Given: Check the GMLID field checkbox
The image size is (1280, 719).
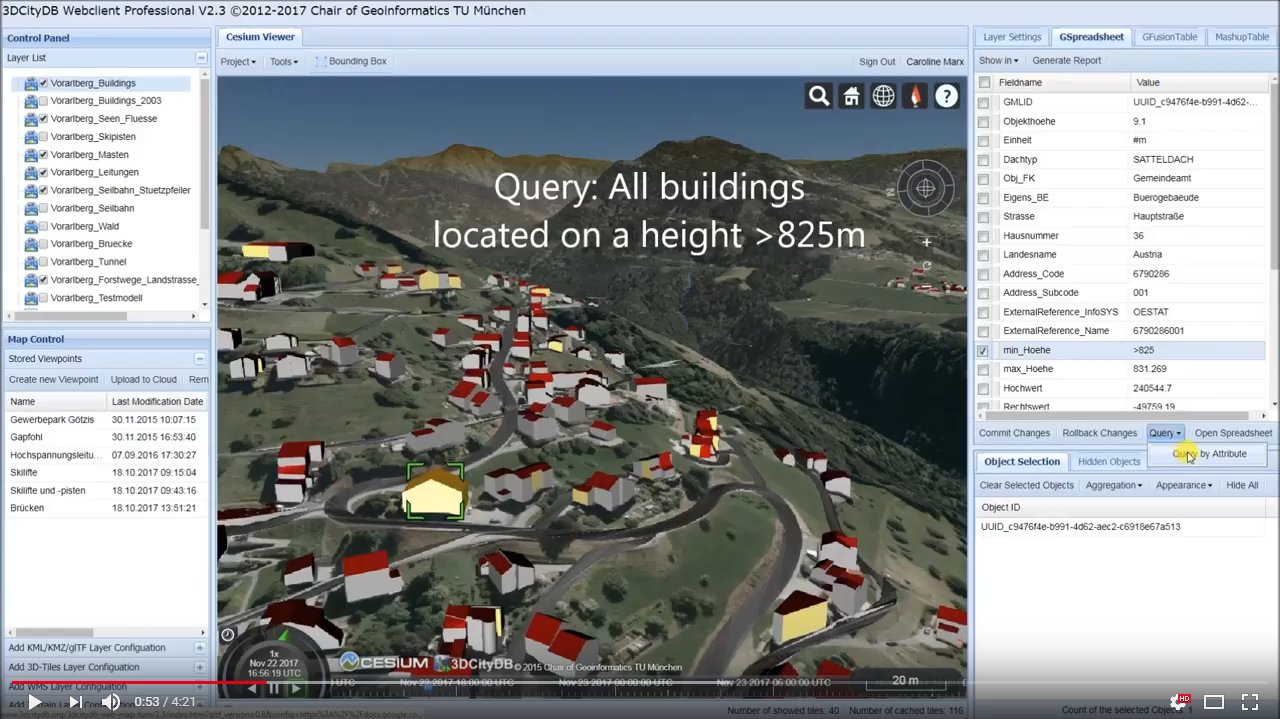Looking at the screenshot, I should tap(984, 103).
